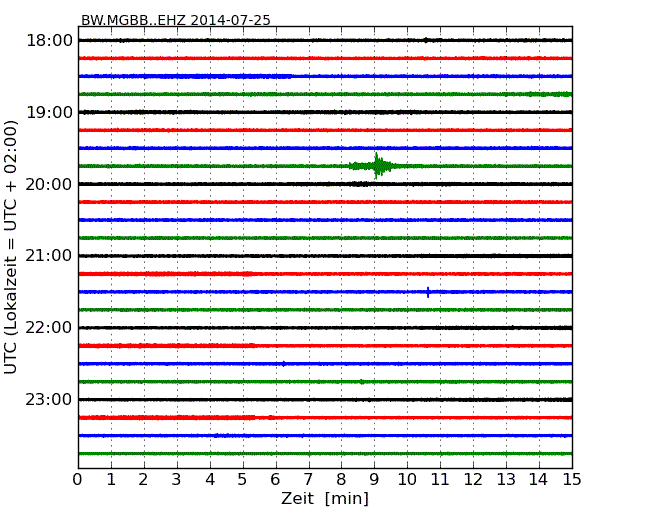The height and width of the screenshot is (520, 650).
Task: Click x-axis tick label 6
Action: click(275, 480)
